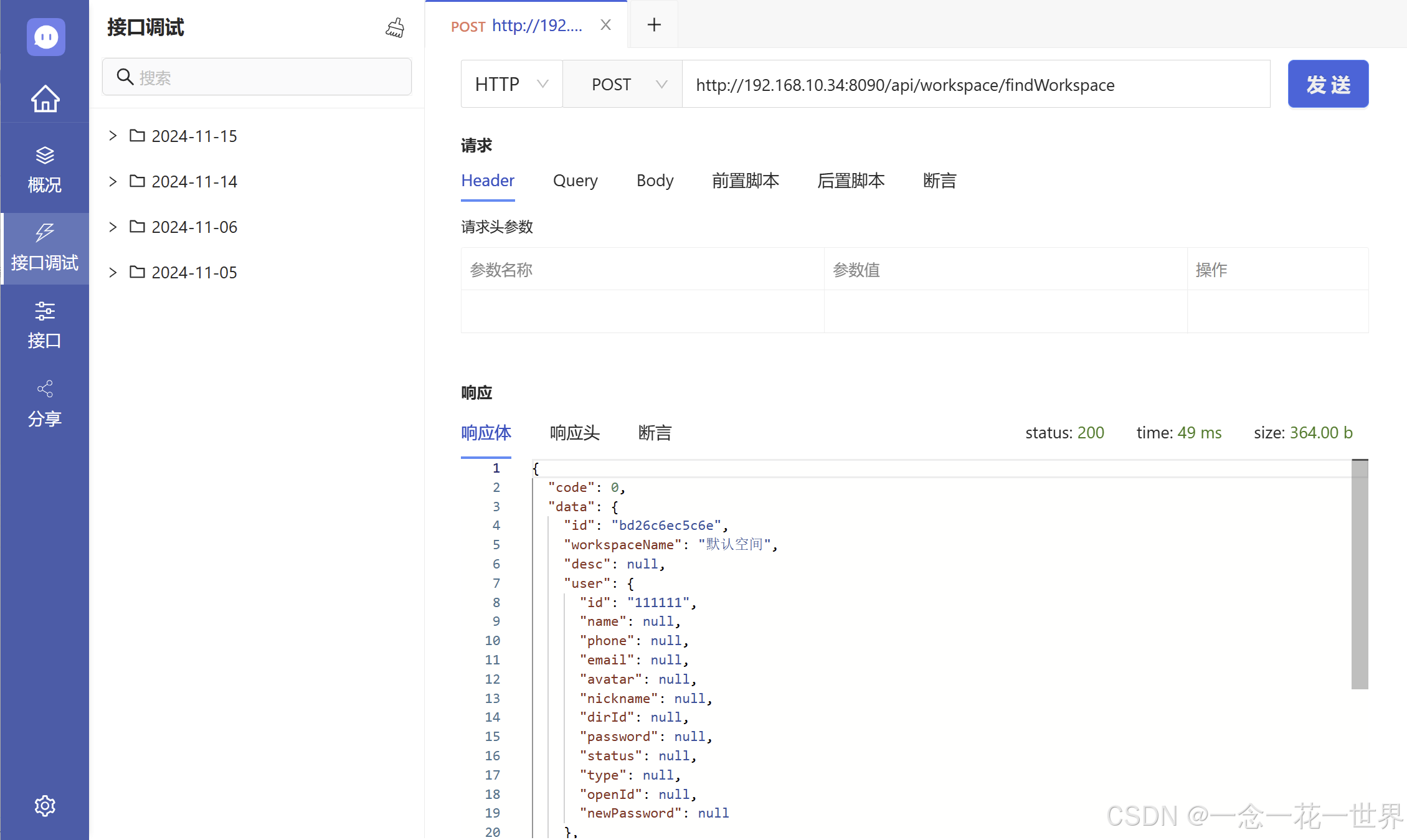Open the 前置脚本 tab
The height and width of the screenshot is (840, 1407).
pos(745,181)
